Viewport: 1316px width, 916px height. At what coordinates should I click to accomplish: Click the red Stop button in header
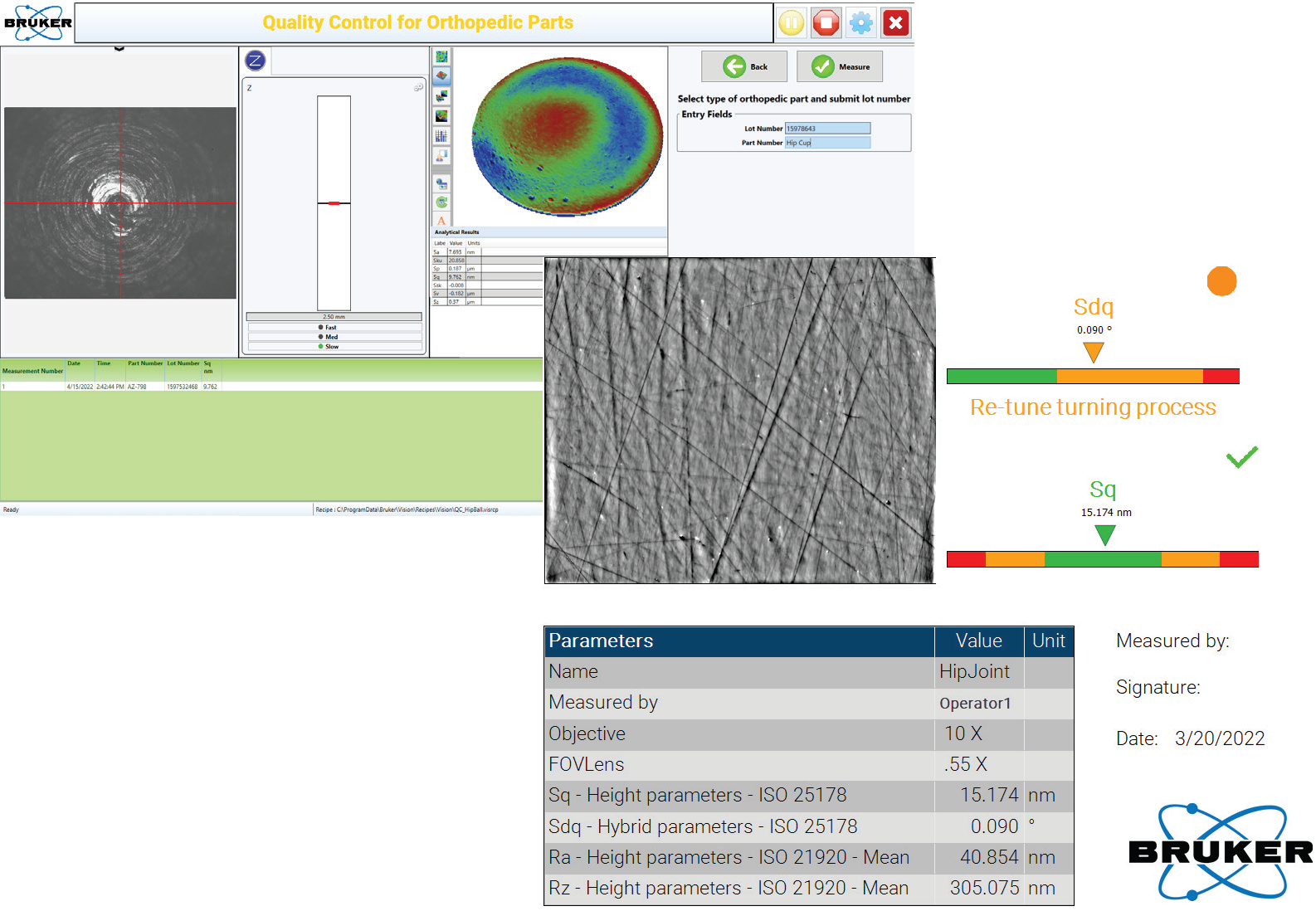pos(826,22)
